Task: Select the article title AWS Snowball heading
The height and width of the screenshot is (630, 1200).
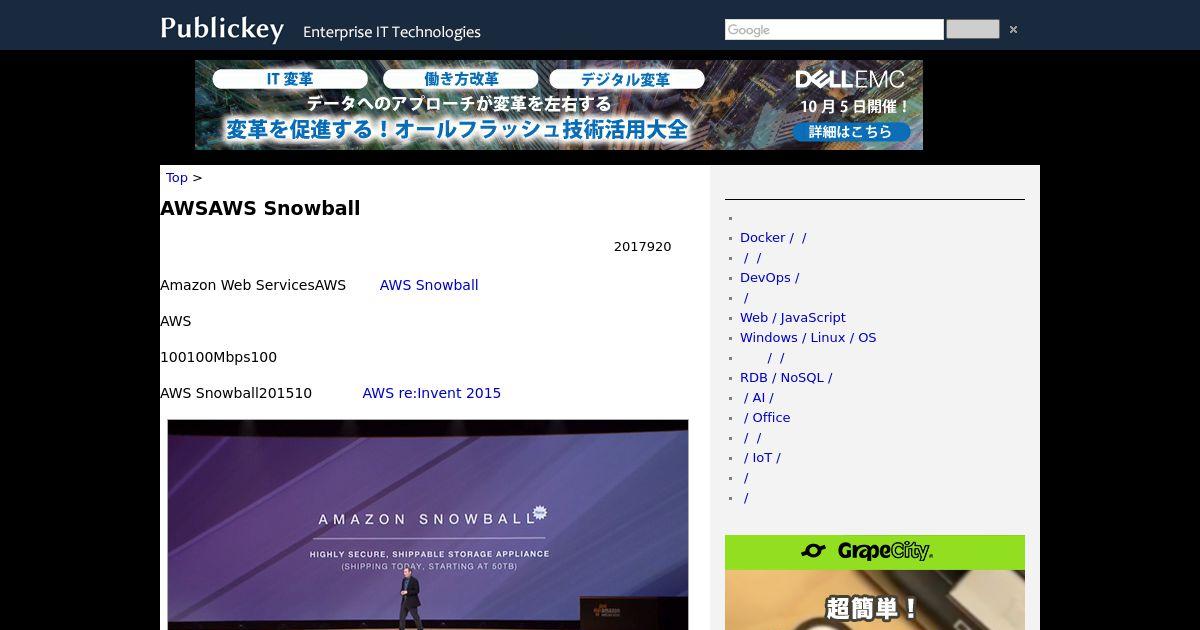Action: 260,208
